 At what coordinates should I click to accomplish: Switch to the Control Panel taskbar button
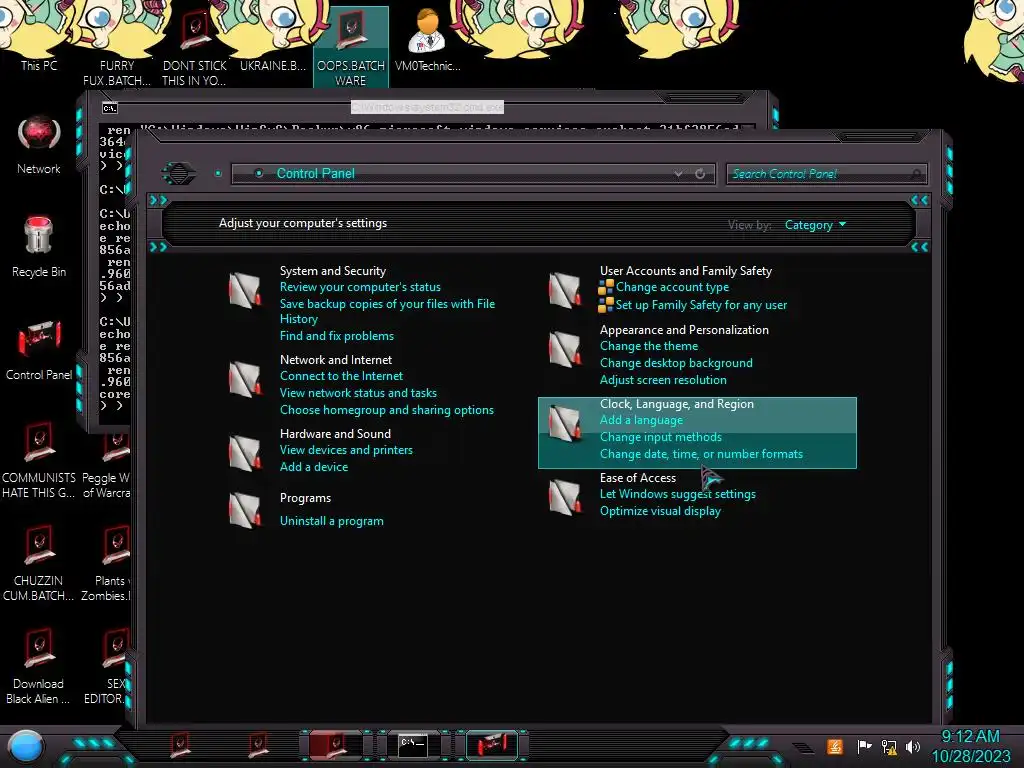(492, 745)
